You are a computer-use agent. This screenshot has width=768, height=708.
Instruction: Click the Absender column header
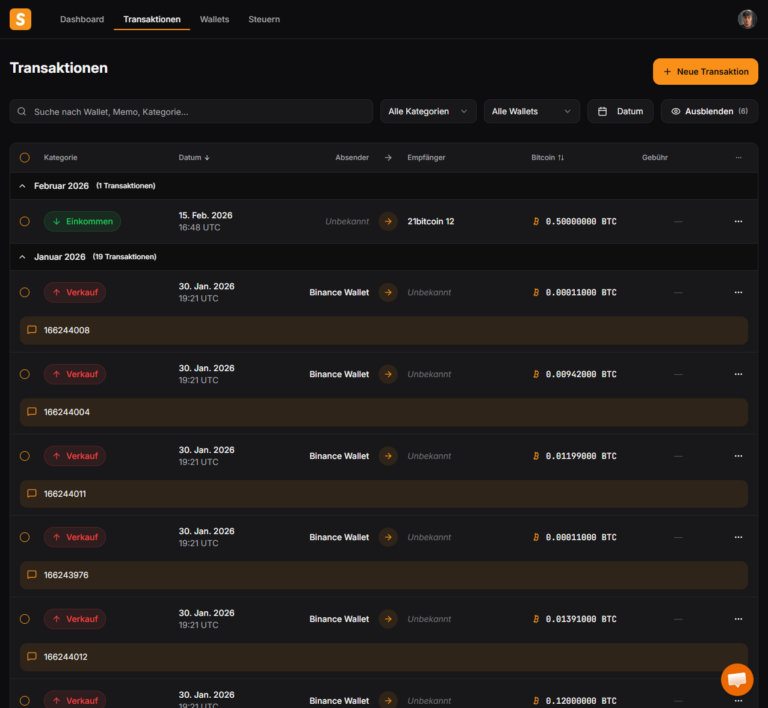click(352, 158)
